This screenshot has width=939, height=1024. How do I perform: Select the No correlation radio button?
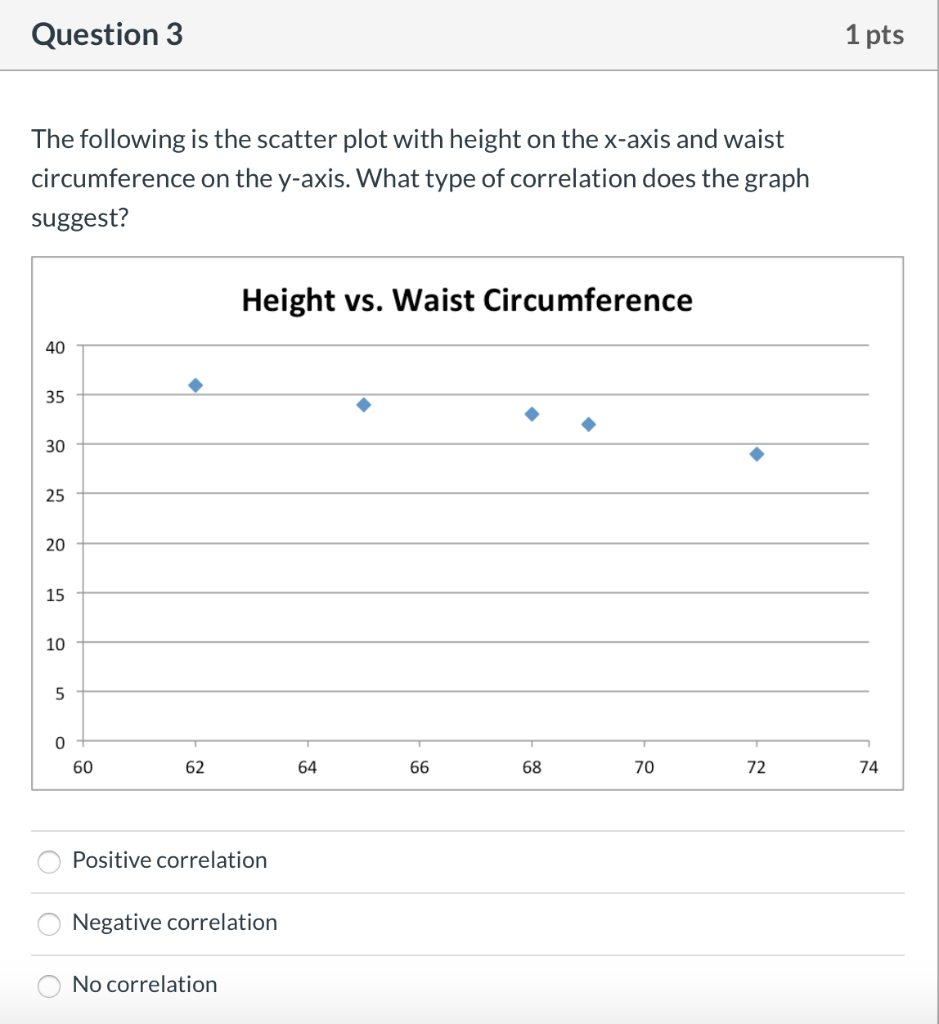(48, 986)
